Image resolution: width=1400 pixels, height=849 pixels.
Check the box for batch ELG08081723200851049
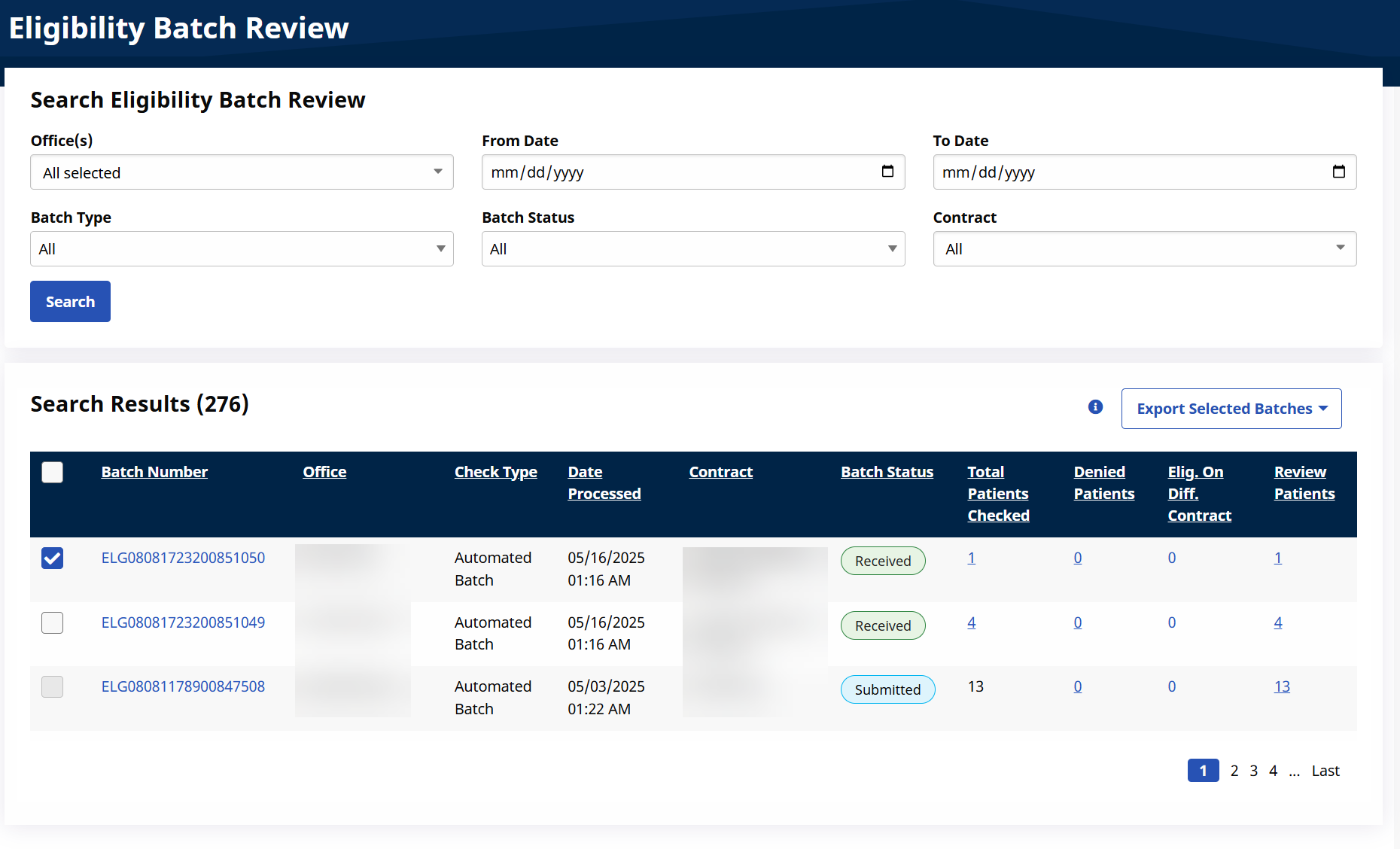(53, 623)
